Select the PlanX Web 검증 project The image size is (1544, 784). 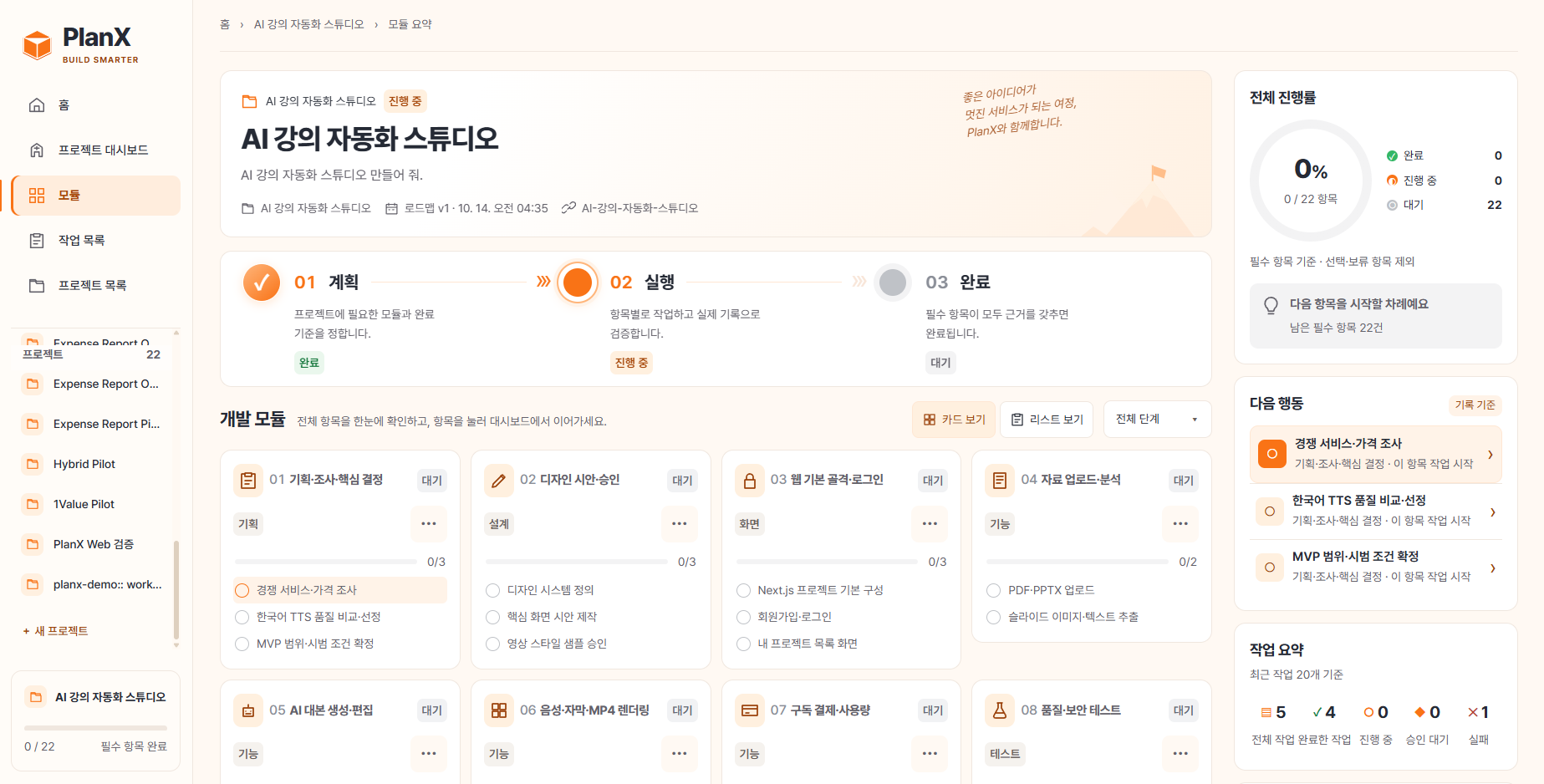tap(92, 544)
